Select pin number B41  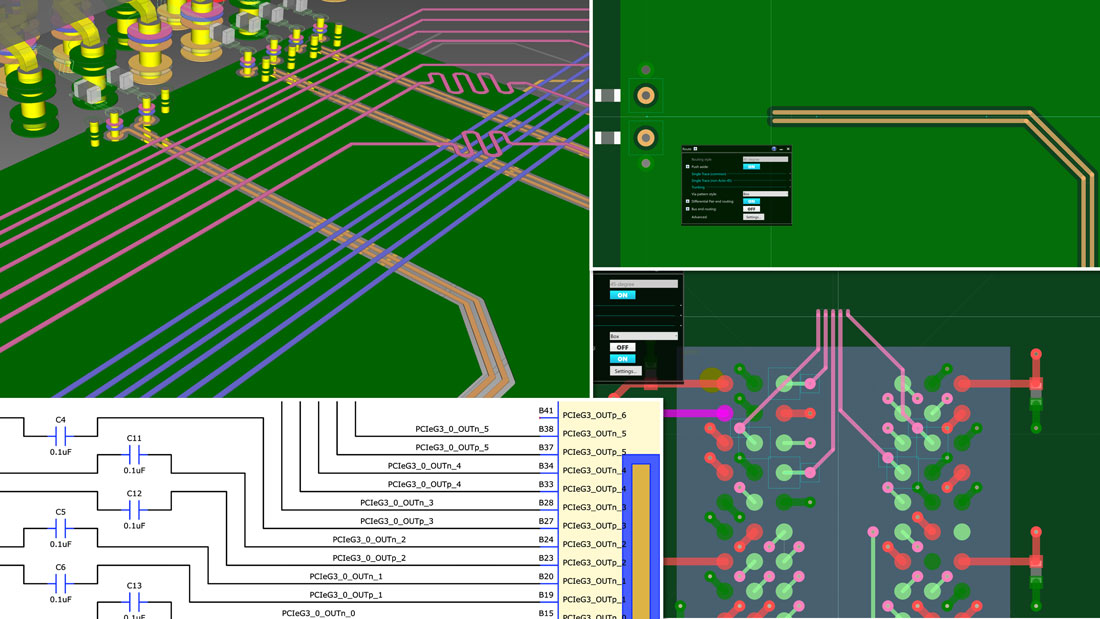[546, 411]
